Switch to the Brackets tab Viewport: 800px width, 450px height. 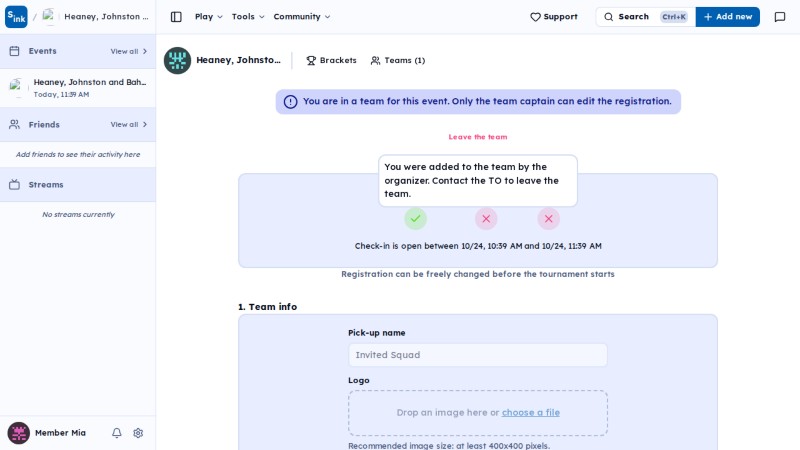(x=331, y=60)
